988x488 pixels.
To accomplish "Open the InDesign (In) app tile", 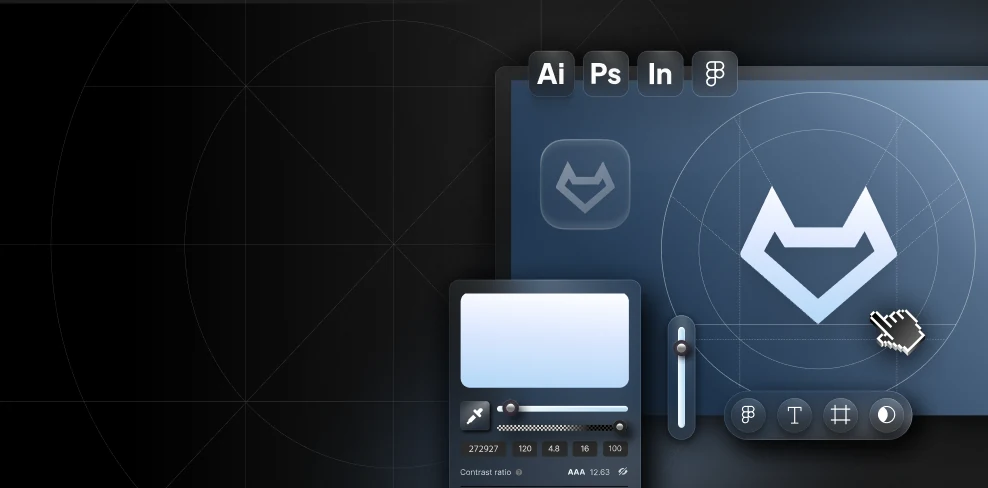I will [x=660, y=74].
